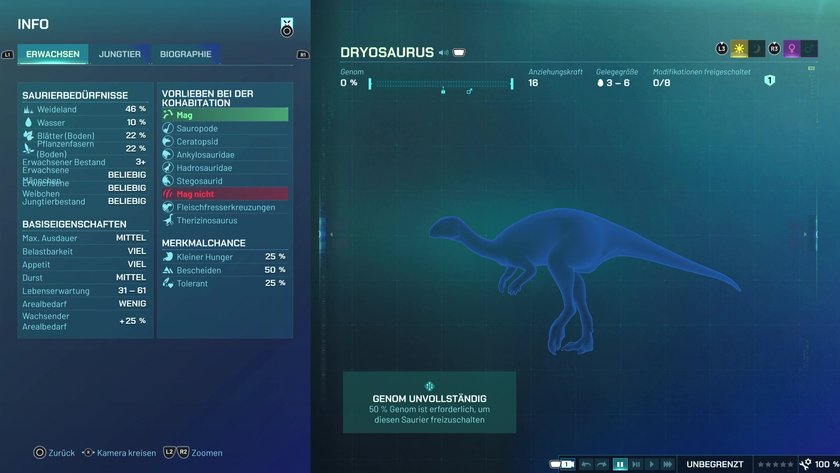Play the Dryosaurus sound speaker icon
Image resolution: width=840 pixels, height=473 pixels.
(x=444, y=52)
